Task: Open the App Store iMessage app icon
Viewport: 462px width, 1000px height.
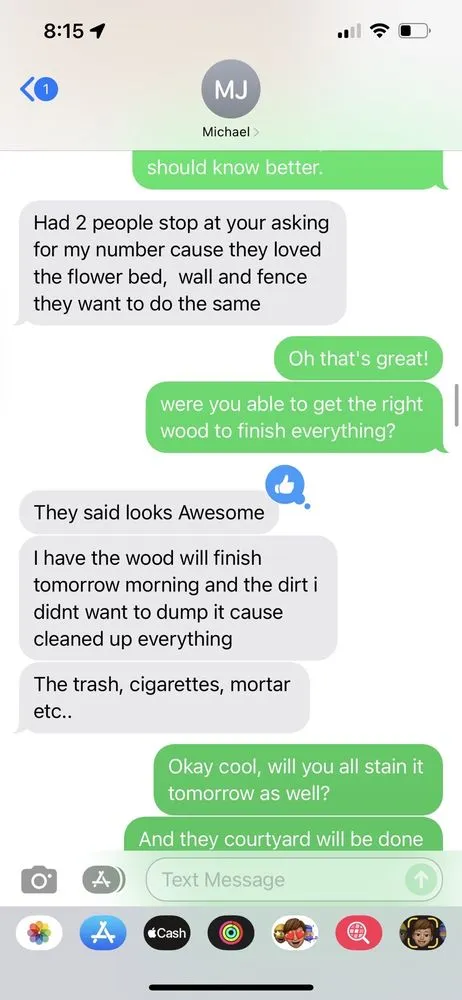Action: pyautogui.click(x=103, y=932)
